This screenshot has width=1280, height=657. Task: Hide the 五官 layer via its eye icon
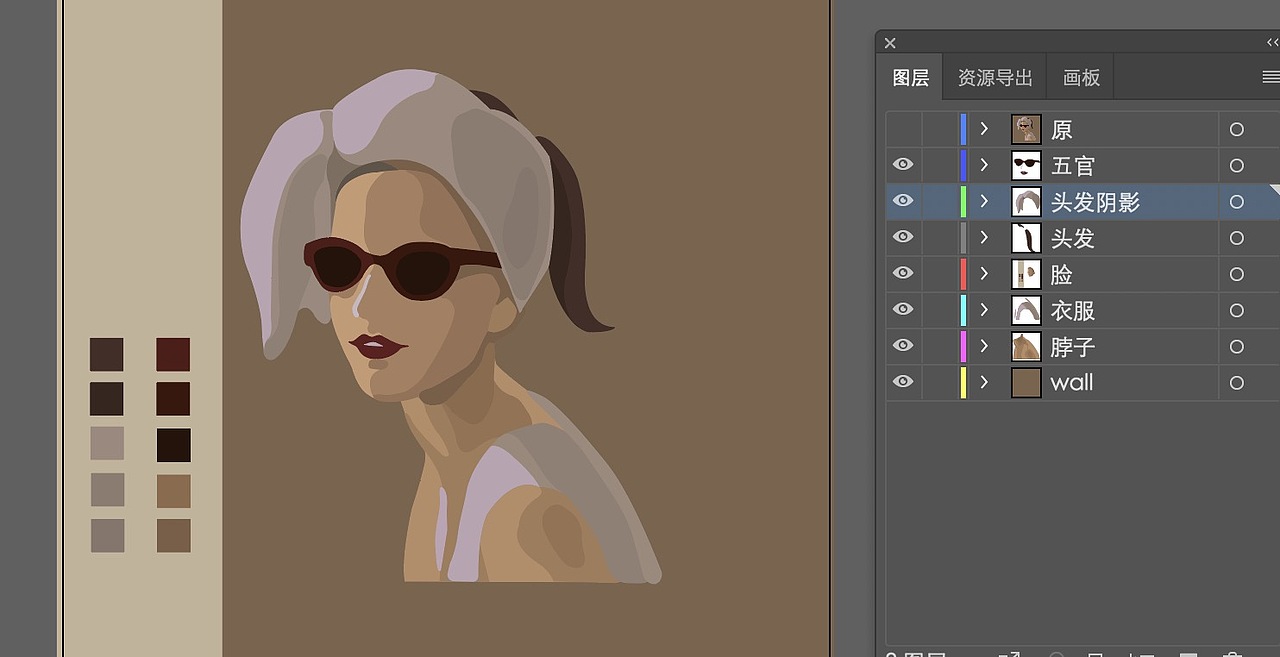[903, 165]
